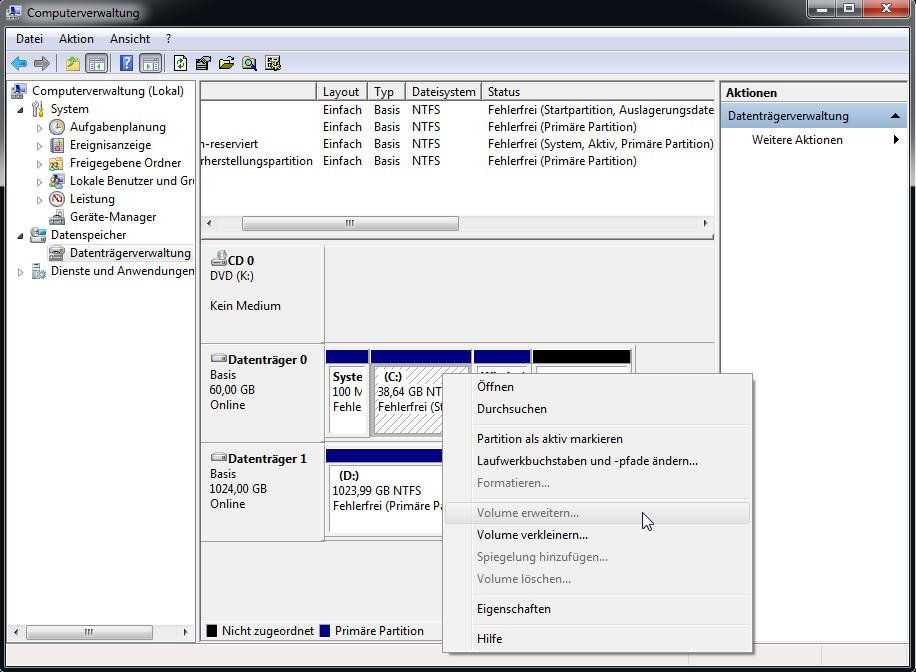Click the last toolbar icon with gear
Viewport: 916px width, 672px height.
point(273,63)
